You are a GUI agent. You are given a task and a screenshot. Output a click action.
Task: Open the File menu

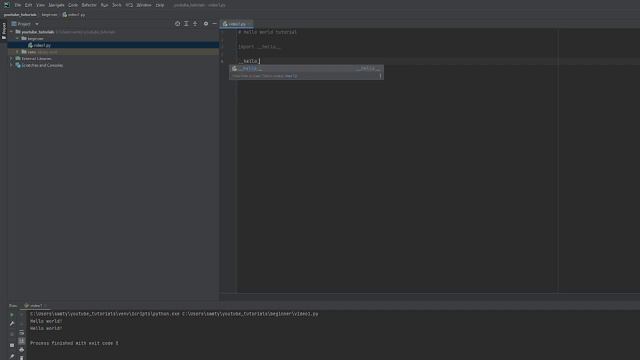tap(18, 5)
